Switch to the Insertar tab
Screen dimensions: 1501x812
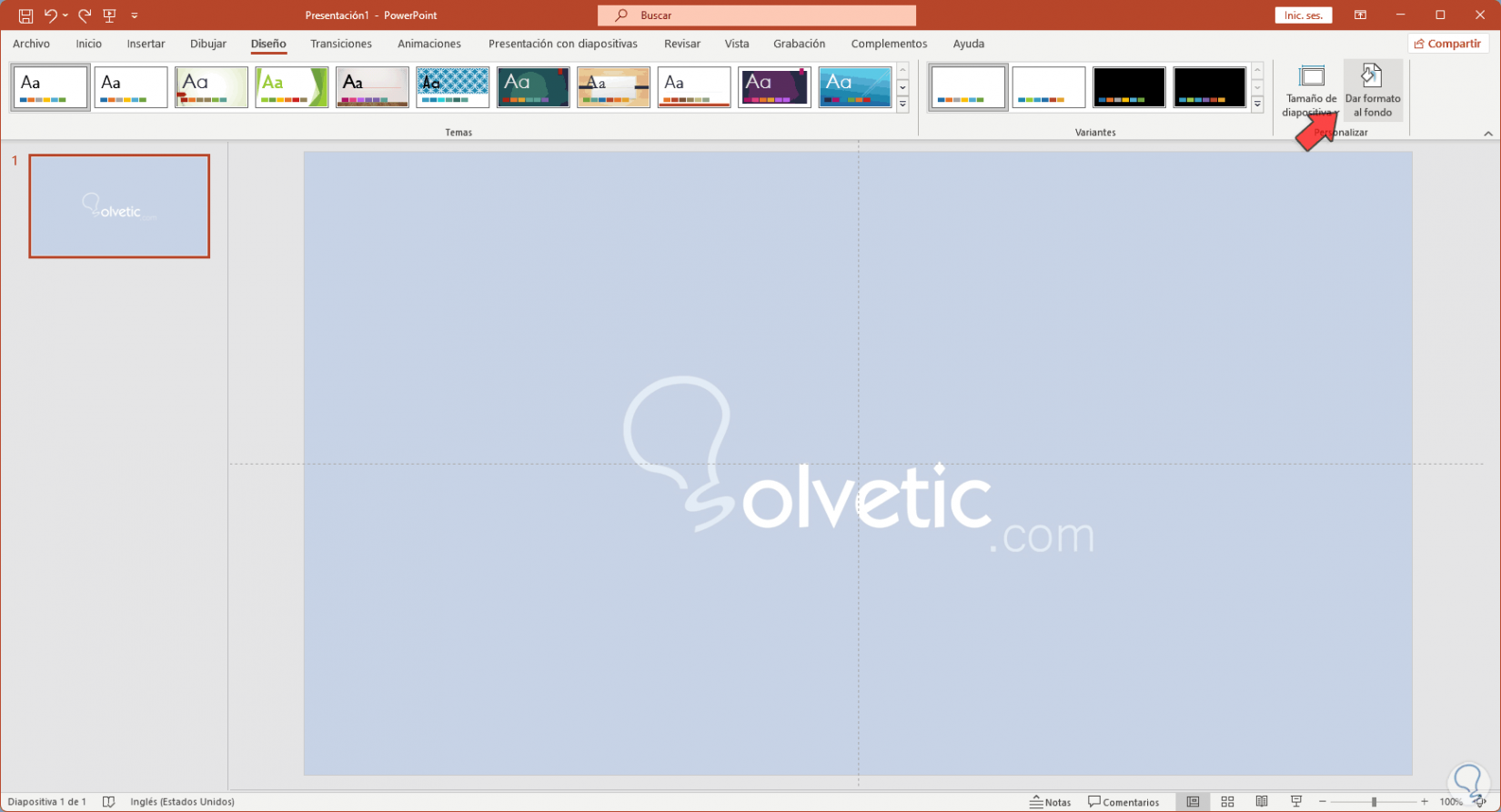[x=146, y=44]
